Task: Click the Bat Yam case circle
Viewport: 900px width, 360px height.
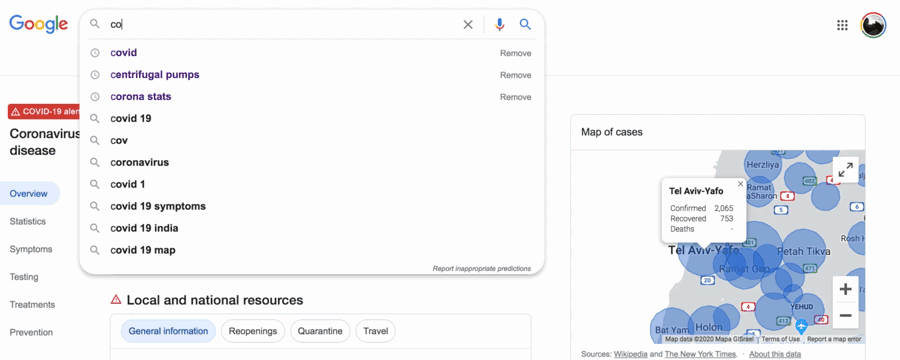Action: [x=671, y=325]
